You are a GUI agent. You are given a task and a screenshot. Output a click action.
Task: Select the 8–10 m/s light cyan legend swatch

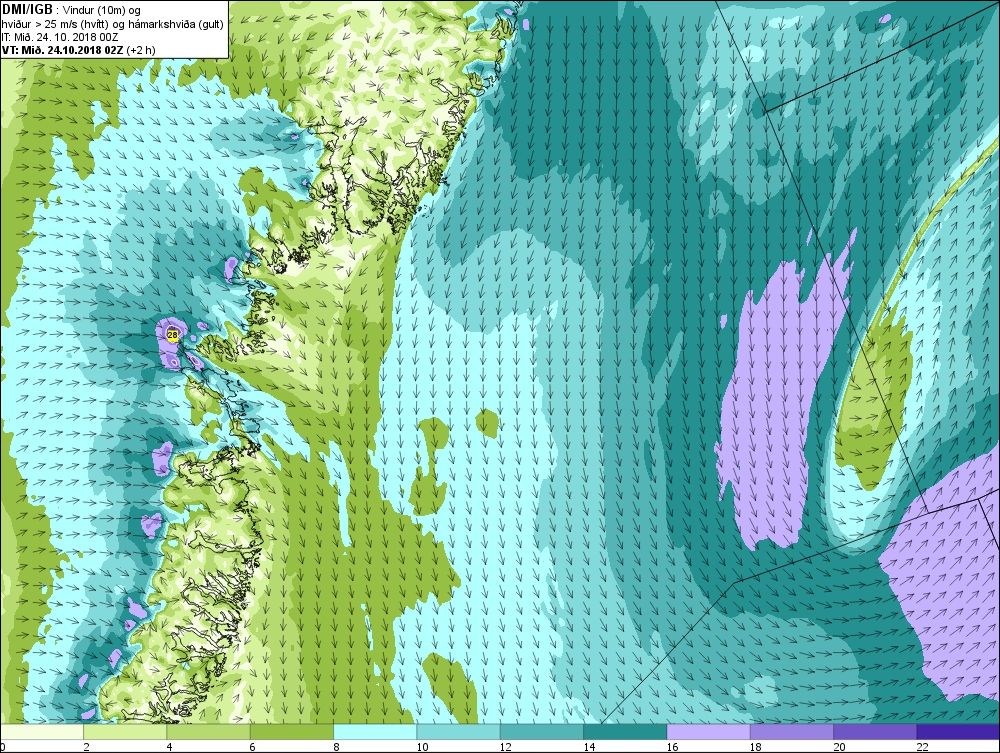375,731
